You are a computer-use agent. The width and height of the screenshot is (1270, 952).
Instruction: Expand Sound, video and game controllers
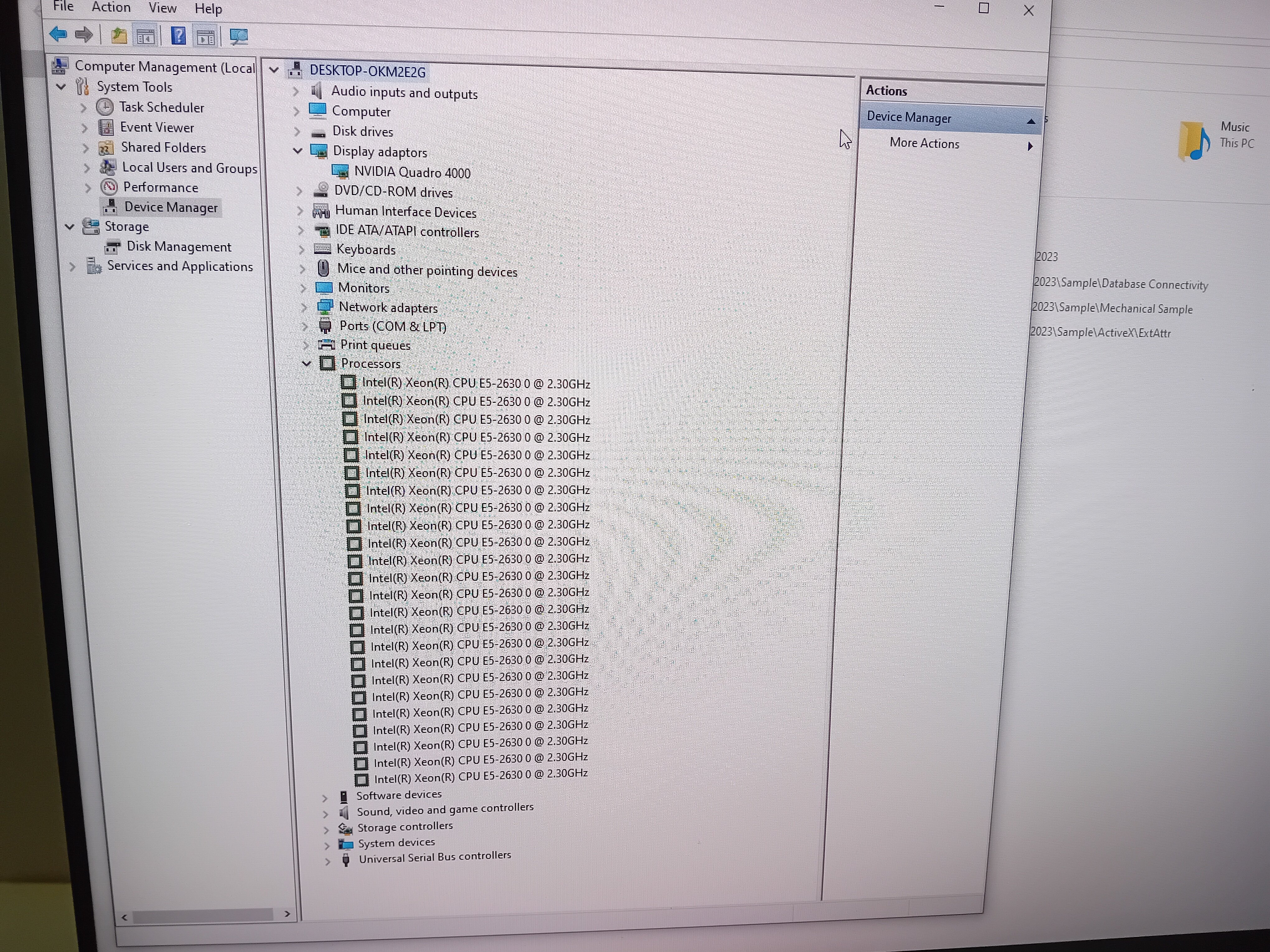tap(326, 814)
